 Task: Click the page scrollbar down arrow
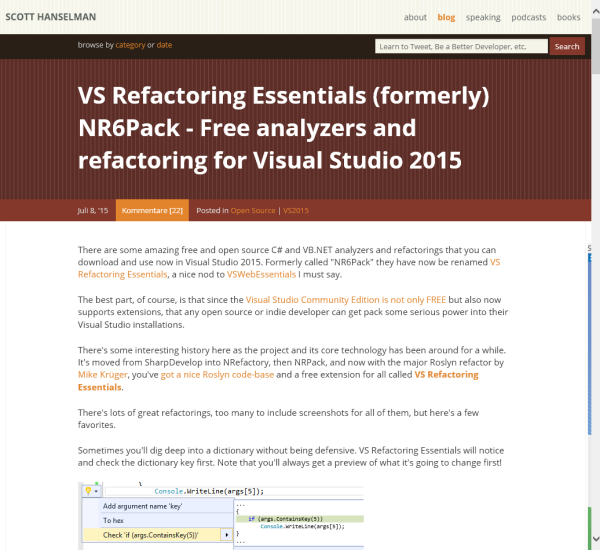tap(595, 539)
